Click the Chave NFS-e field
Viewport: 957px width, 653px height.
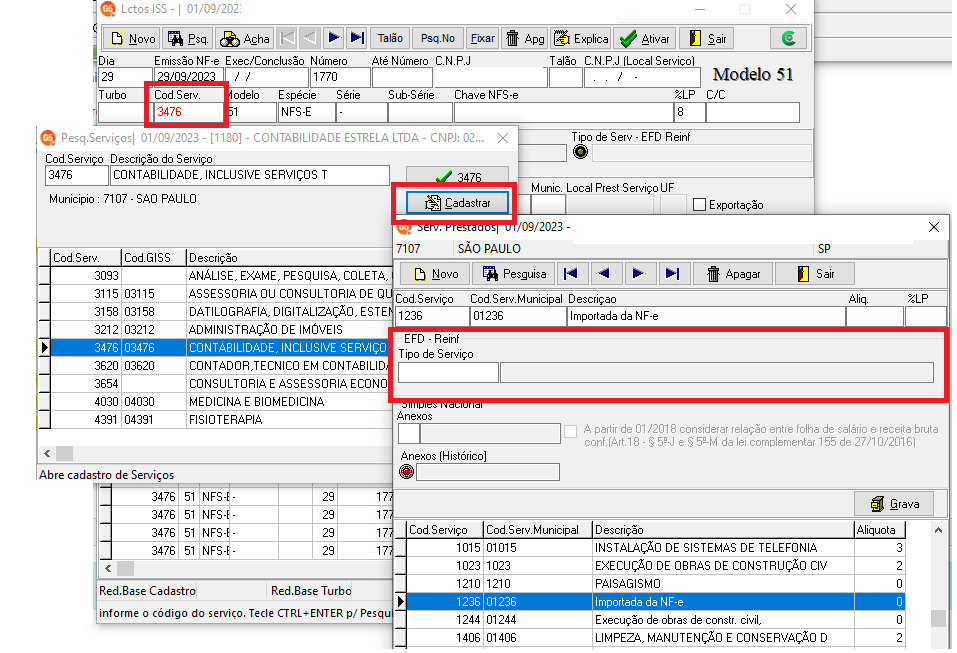563,112
